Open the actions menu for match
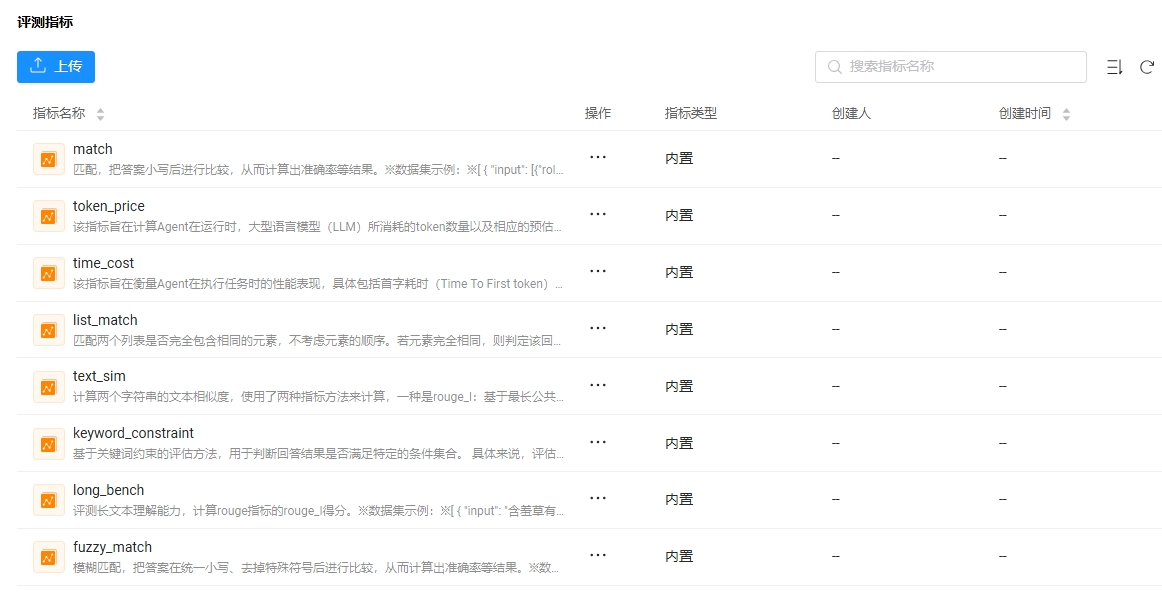The image size is (1162, 602). coord(598,157)
